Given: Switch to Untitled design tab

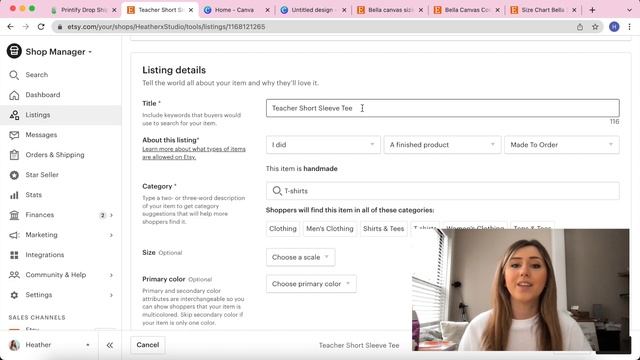Looking at the screenshot, I should pyautogui.click(x=312, y=10).
